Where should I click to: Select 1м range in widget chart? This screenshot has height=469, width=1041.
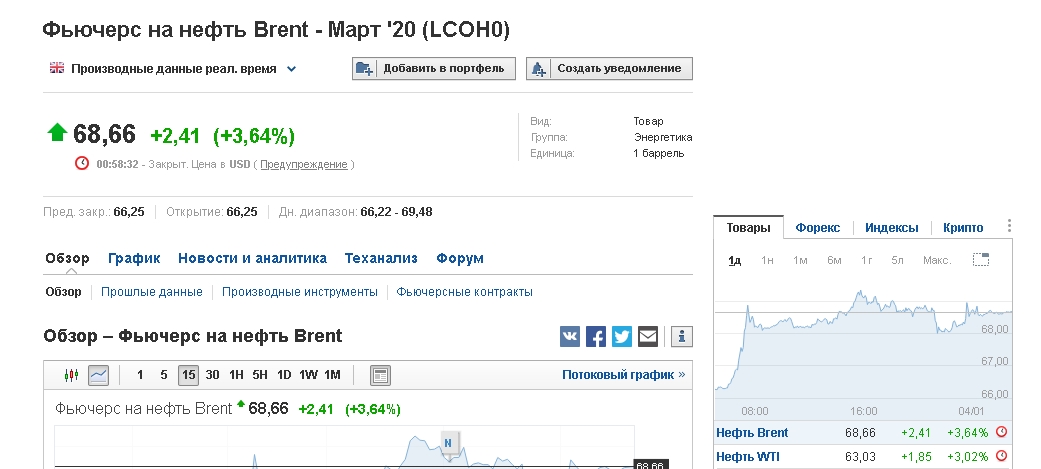coord(800,260)
